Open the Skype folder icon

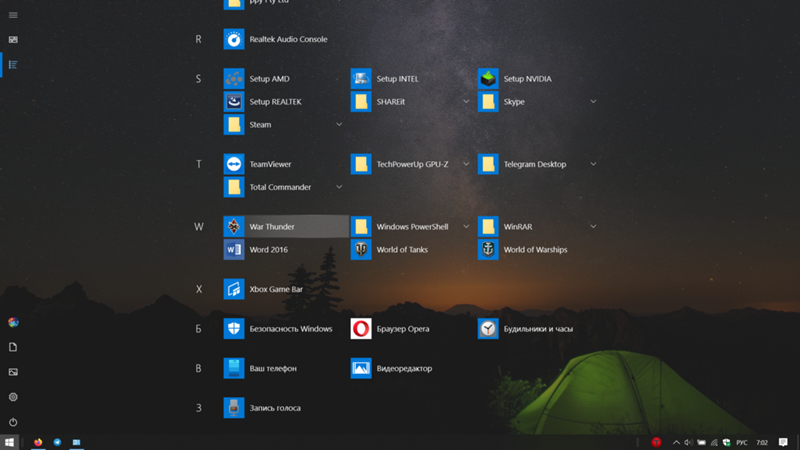coord(488,102)
